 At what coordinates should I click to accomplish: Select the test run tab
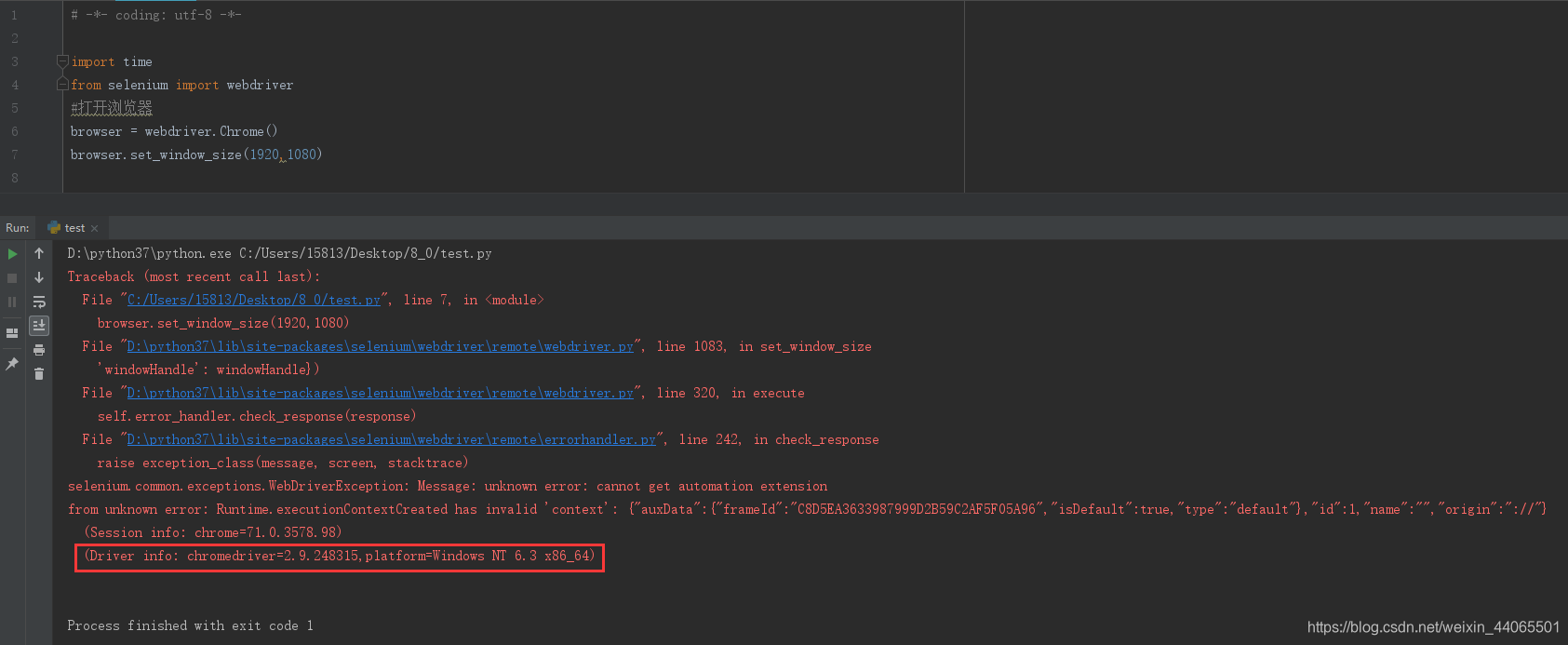[x=74, y=228]
